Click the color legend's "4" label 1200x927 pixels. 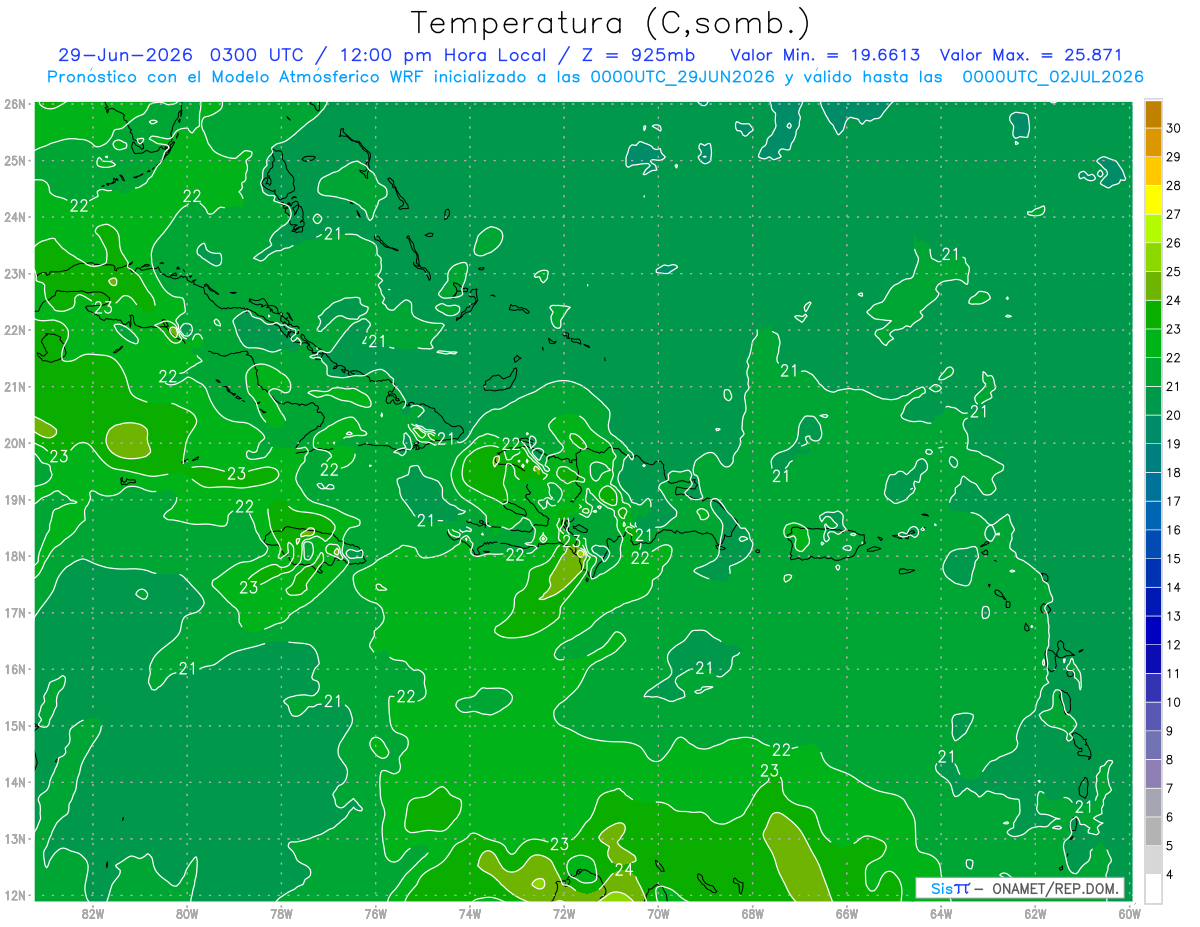1170,875
